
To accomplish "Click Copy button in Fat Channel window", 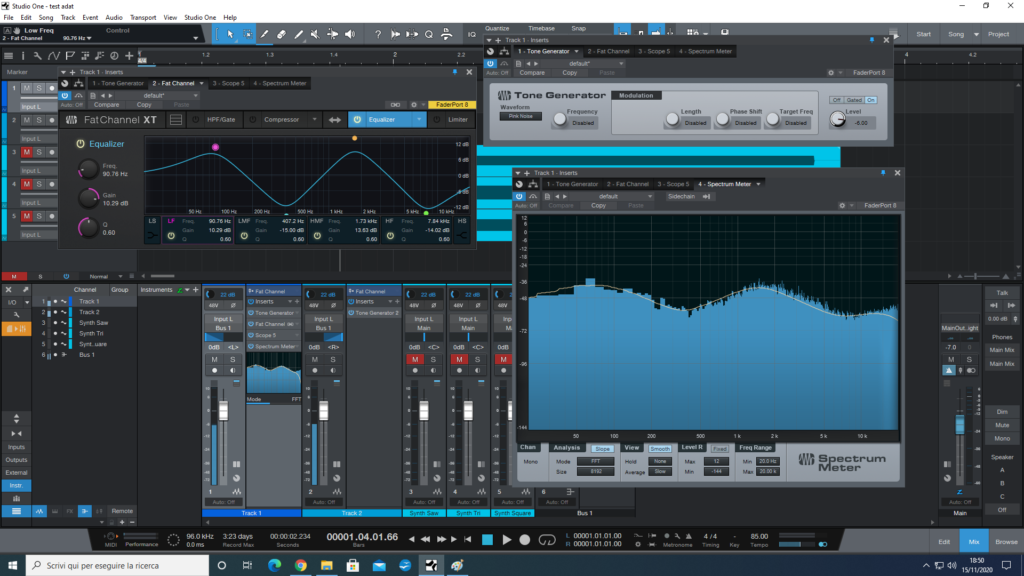I will (x=144, y=104).
